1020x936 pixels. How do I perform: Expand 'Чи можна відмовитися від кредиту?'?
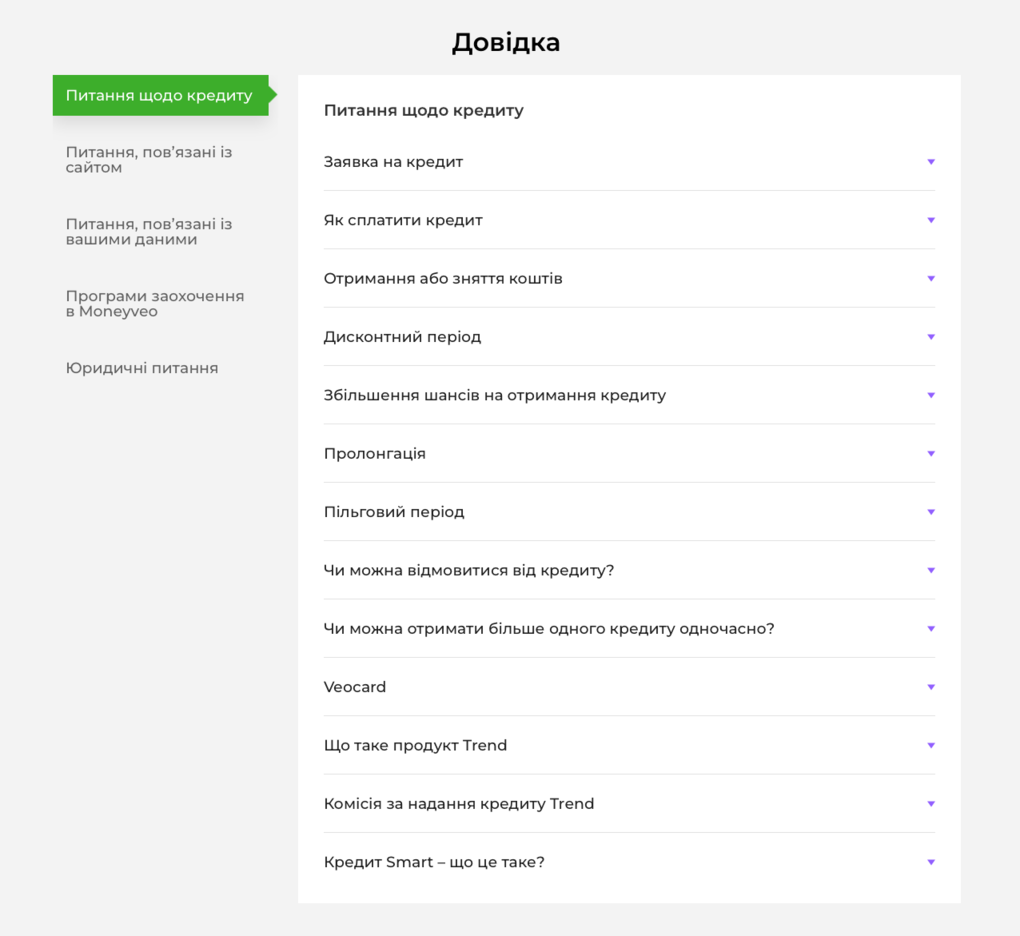point(468,571)
